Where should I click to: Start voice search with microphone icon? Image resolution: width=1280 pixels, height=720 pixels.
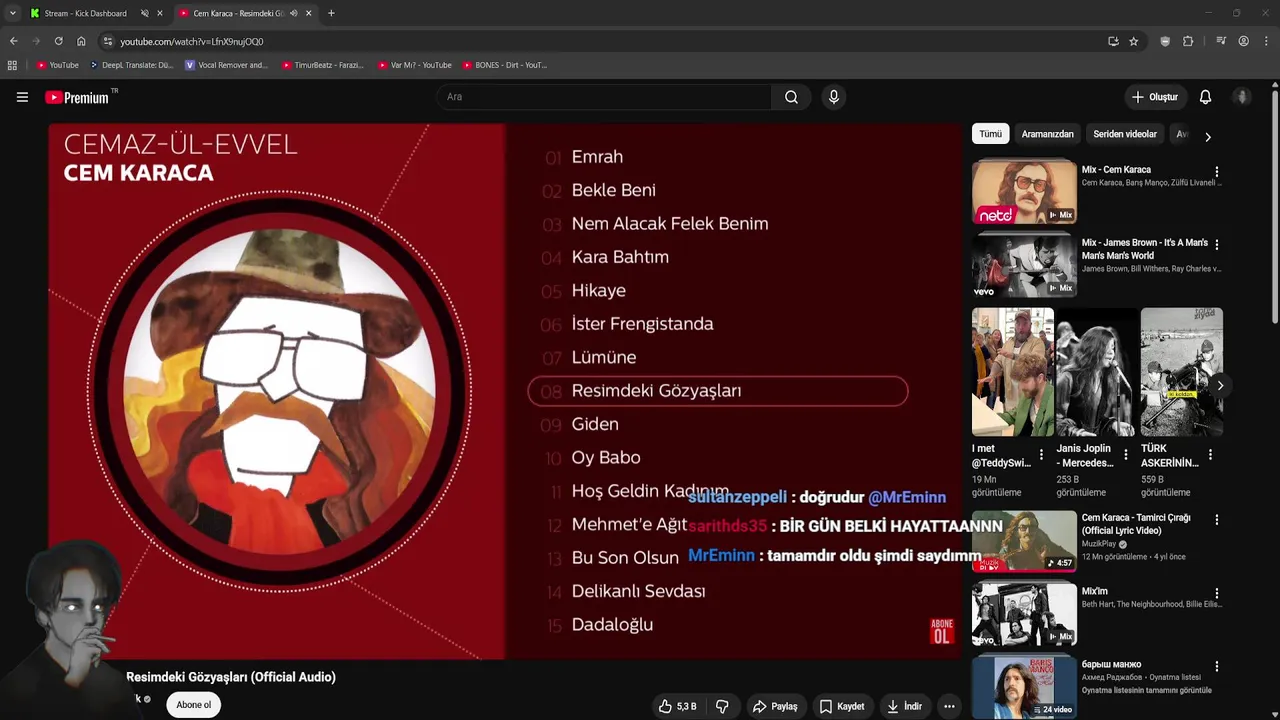pyautogui.click(x=834, y=97)
